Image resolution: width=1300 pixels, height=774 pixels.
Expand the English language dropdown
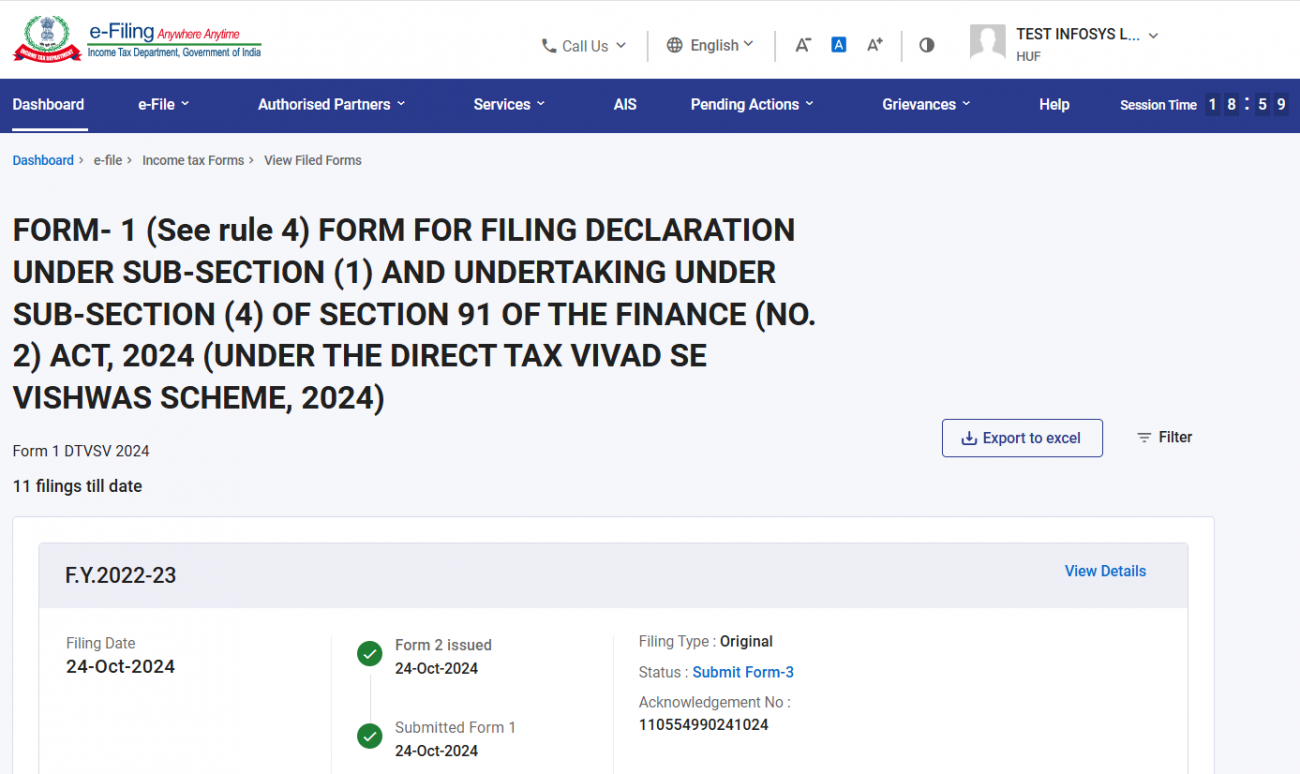point(711,45)
